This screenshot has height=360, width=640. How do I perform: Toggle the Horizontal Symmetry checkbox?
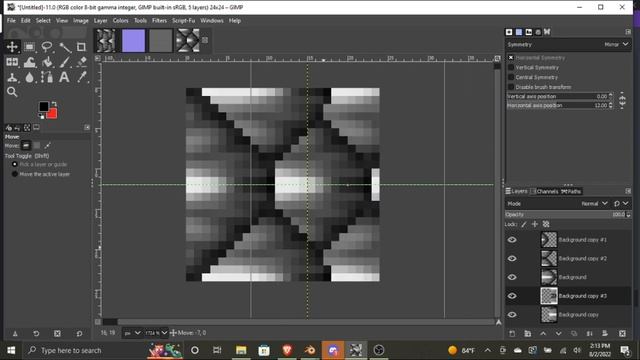click(511, 58)
